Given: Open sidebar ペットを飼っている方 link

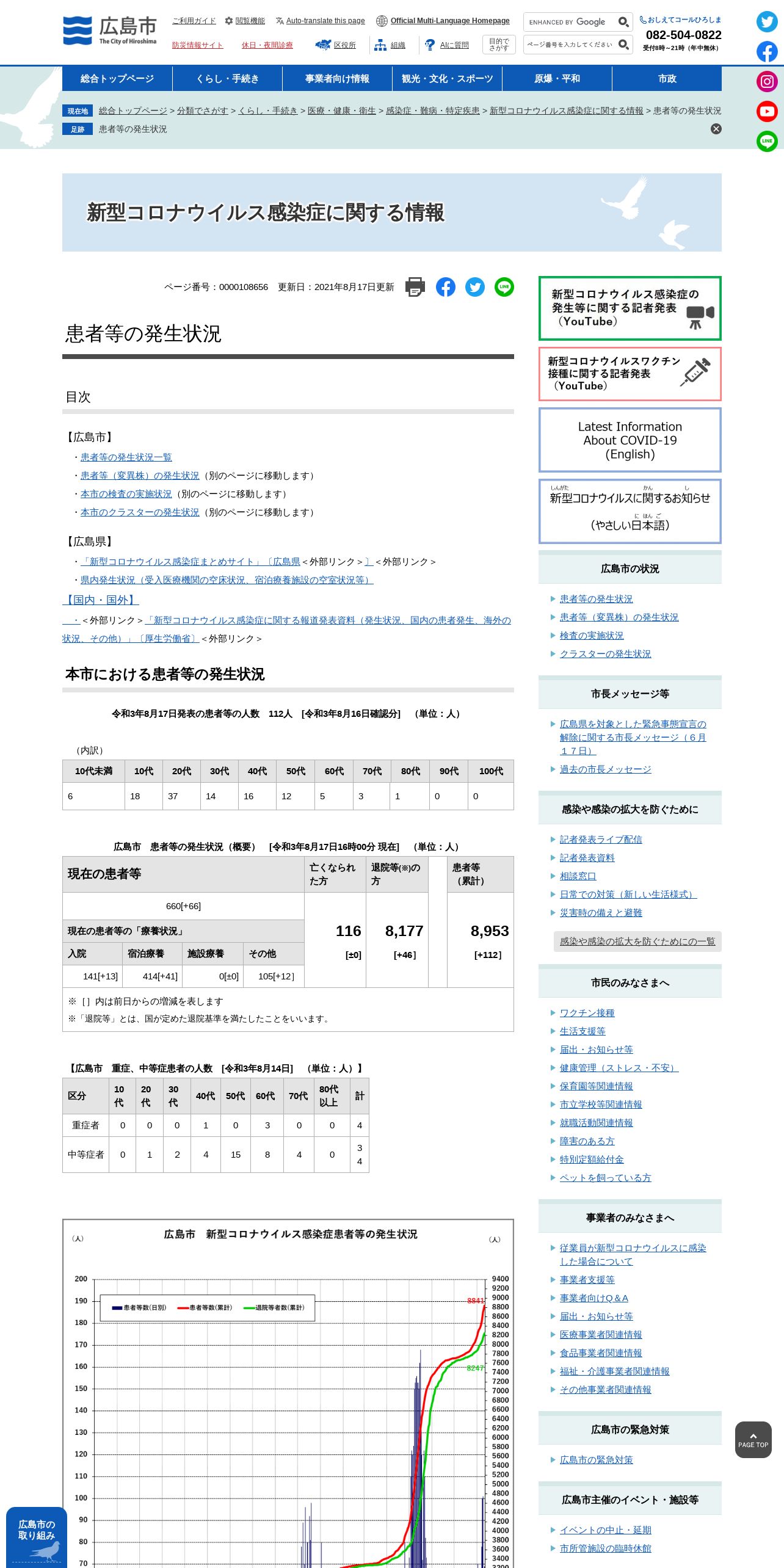Looking at the screenshot, I should [606, 1178].
